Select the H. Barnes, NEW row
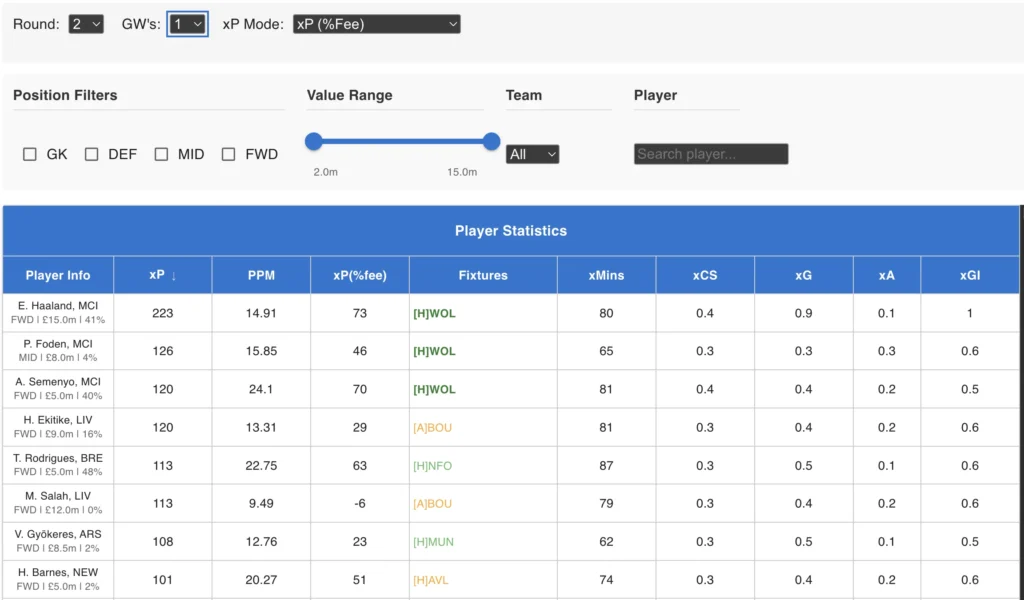The width and height of the screenshot is (1024, 600). (511, 580)
